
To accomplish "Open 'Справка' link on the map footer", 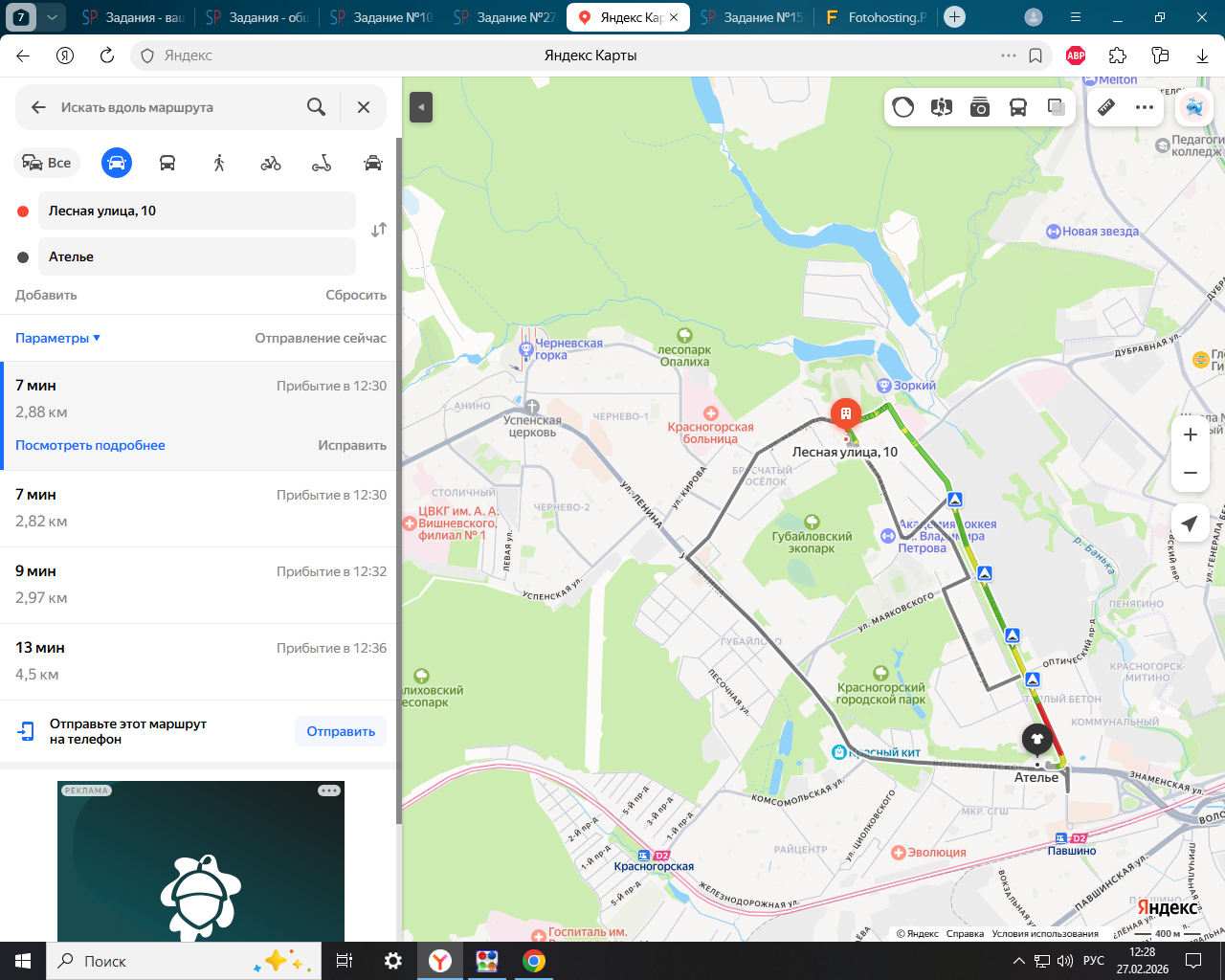I will tap(965, 934).
